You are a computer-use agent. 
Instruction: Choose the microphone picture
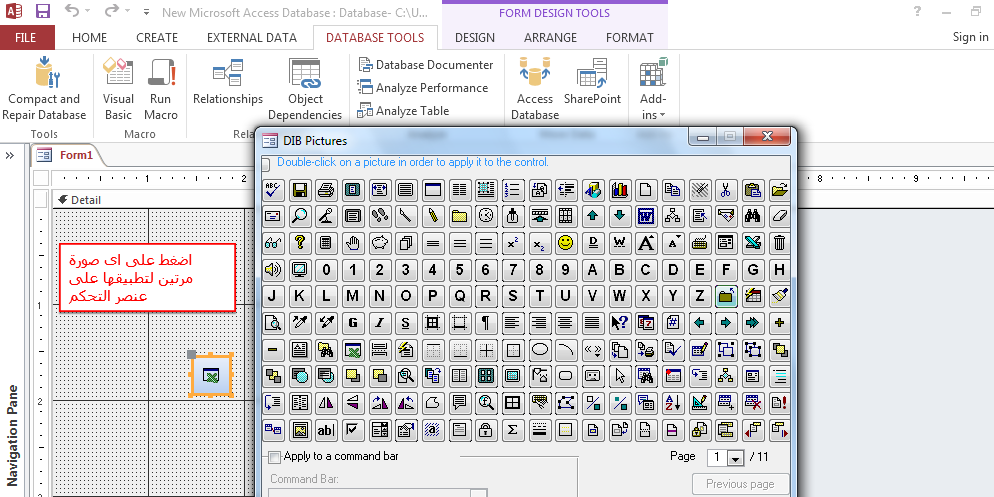326,216
